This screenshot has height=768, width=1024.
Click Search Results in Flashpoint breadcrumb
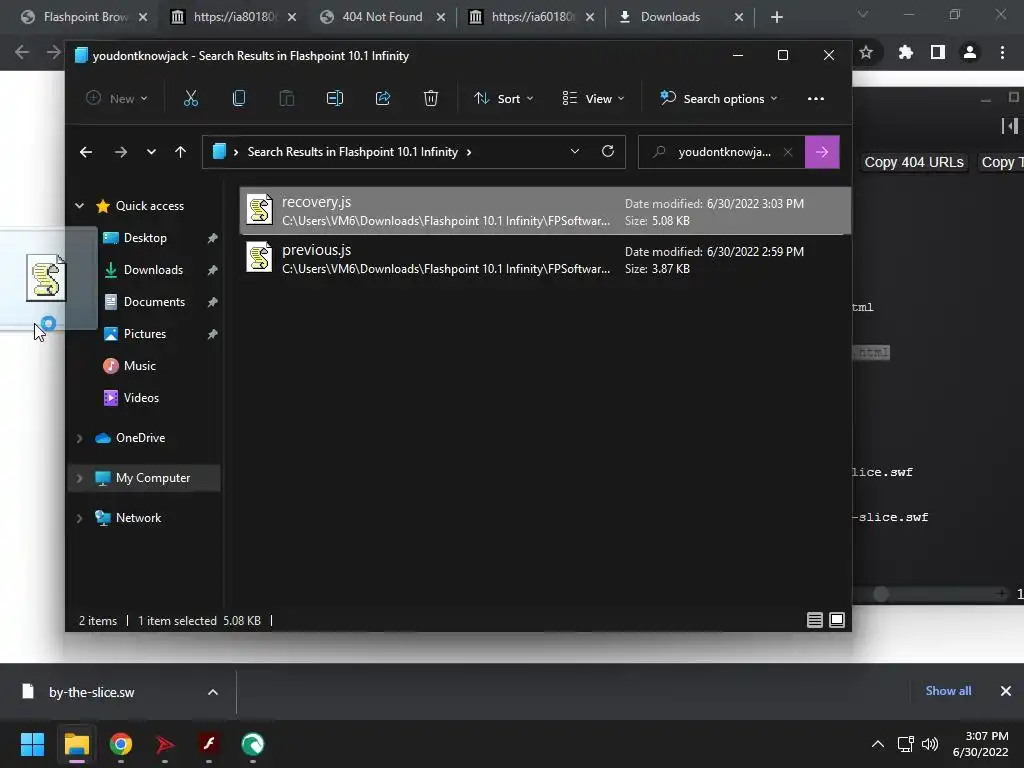click(x=353, y=152)
